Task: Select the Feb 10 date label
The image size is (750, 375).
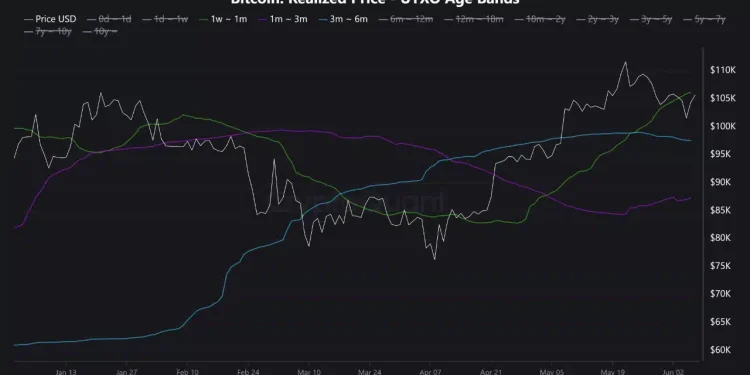Action: (x=187, y=372)
